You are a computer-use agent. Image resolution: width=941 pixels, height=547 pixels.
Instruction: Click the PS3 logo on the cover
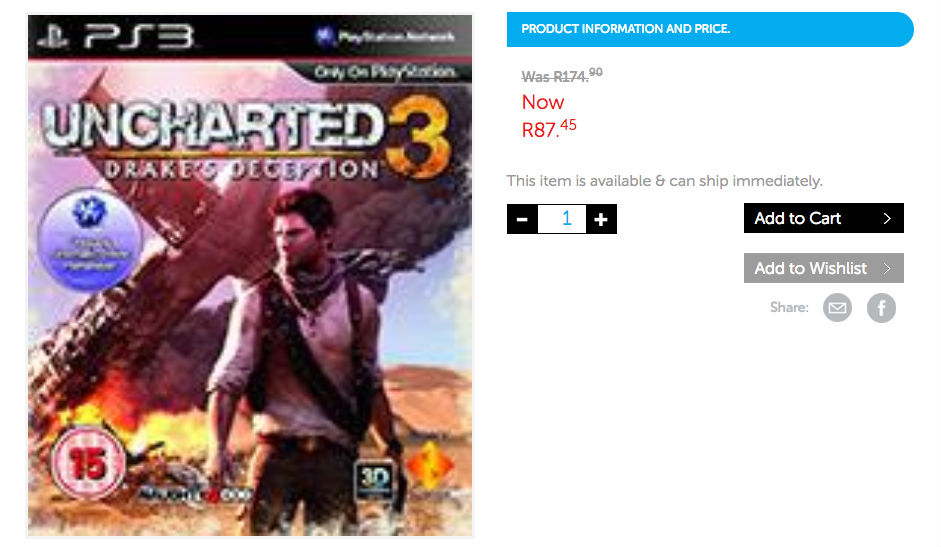click(116, 37)
